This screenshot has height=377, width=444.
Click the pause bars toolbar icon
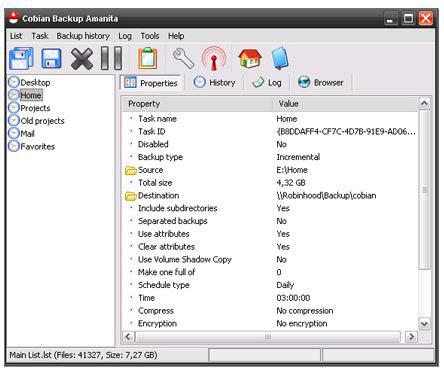point(111,58)
